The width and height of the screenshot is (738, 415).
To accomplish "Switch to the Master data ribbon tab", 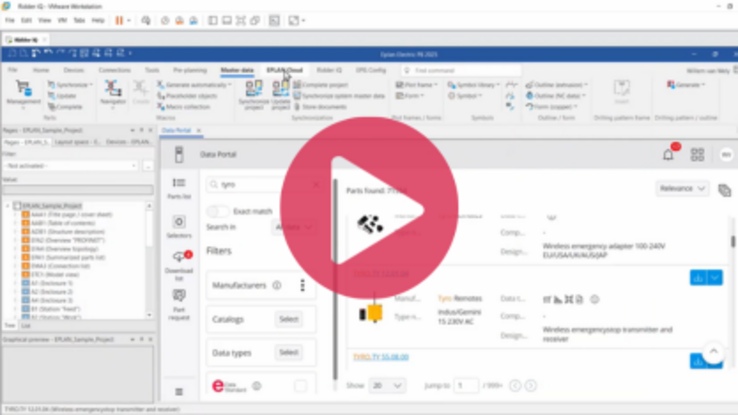I will point(236,71).
